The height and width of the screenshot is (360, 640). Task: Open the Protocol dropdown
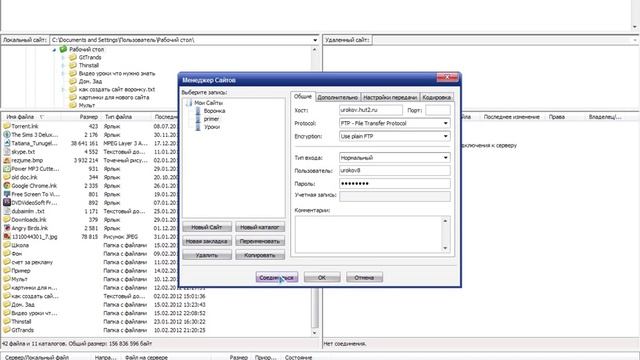445,123
